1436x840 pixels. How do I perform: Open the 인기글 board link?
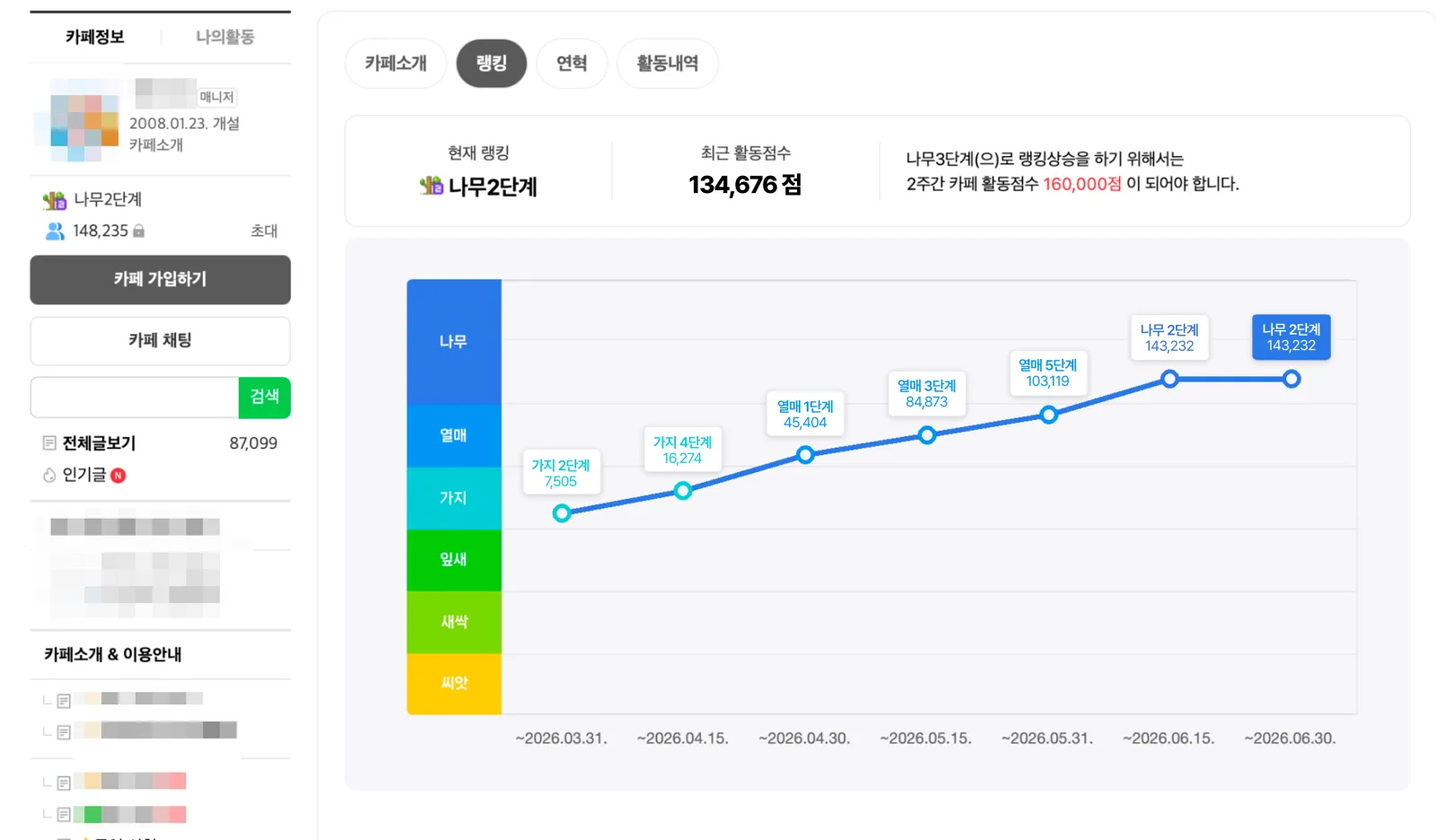click(x=84, y=475)
